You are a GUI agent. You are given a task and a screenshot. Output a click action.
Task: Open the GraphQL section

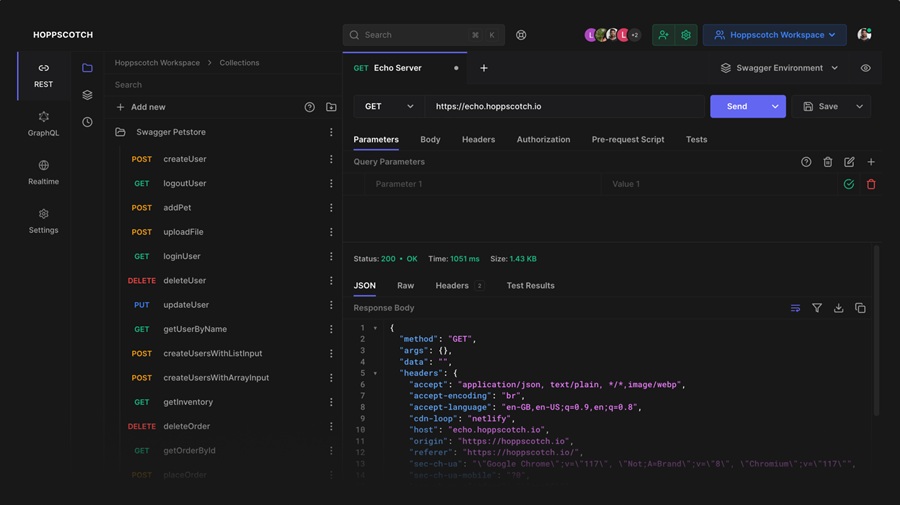pos(44,124)
